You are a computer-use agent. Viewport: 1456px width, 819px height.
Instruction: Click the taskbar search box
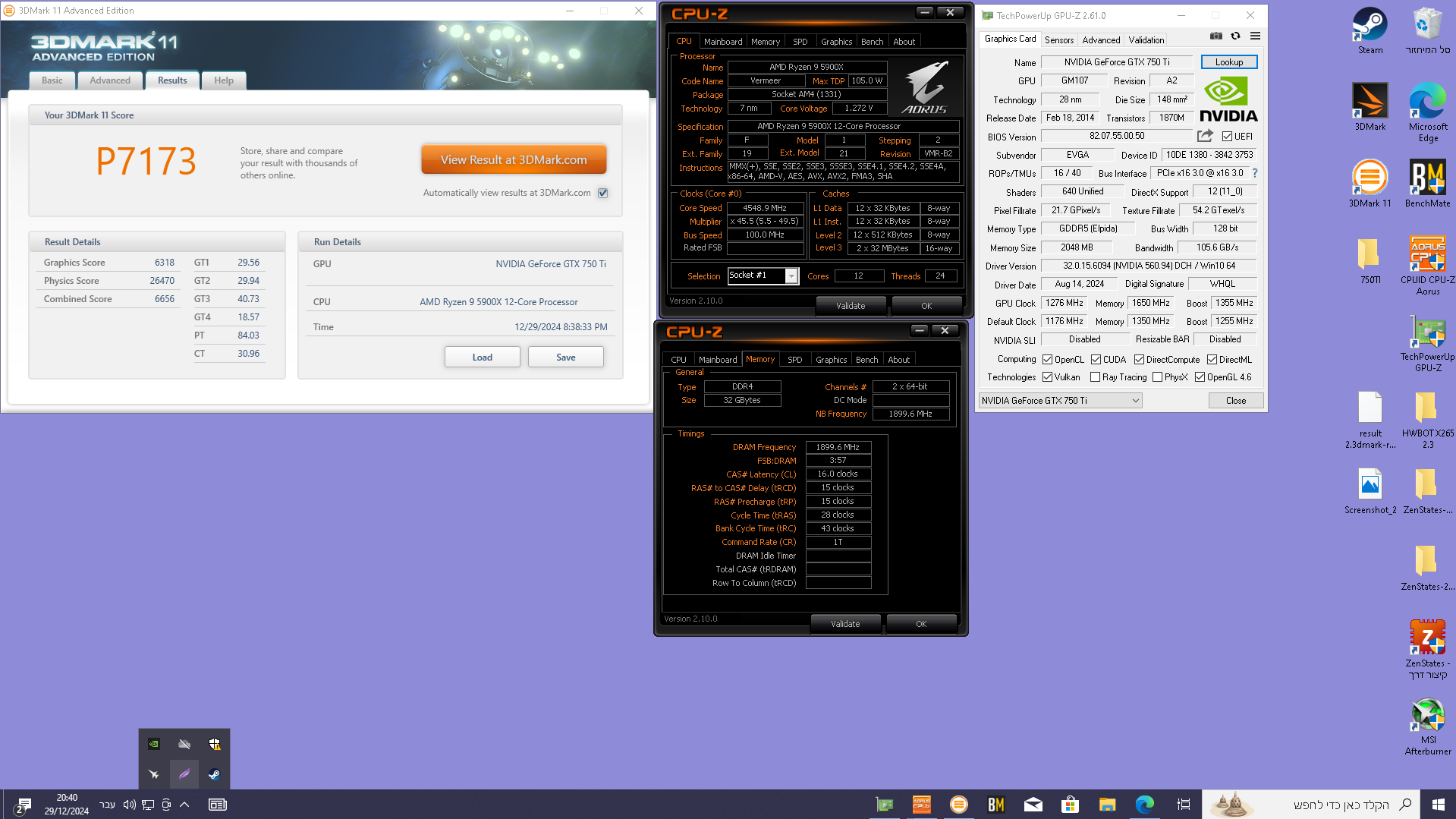1310,805
